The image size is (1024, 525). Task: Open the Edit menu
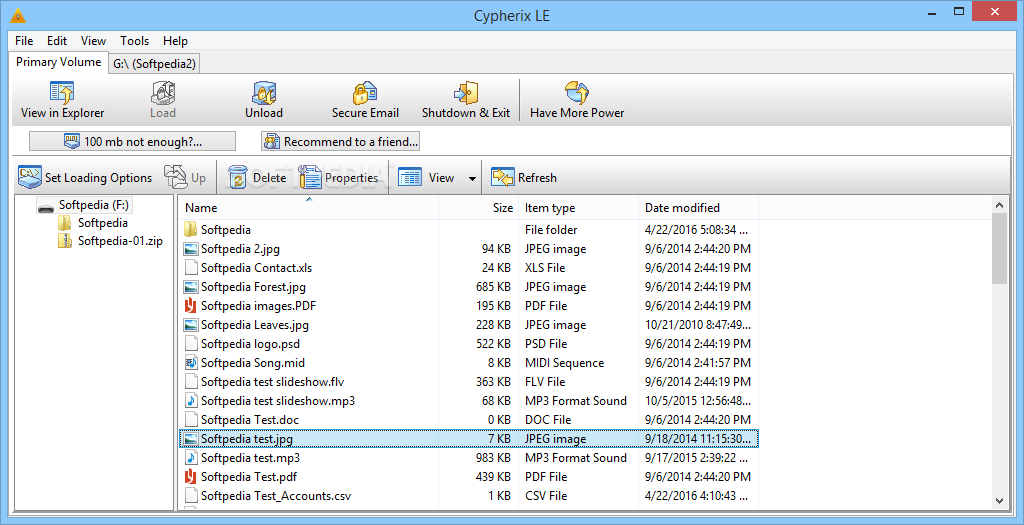[57, 40]
